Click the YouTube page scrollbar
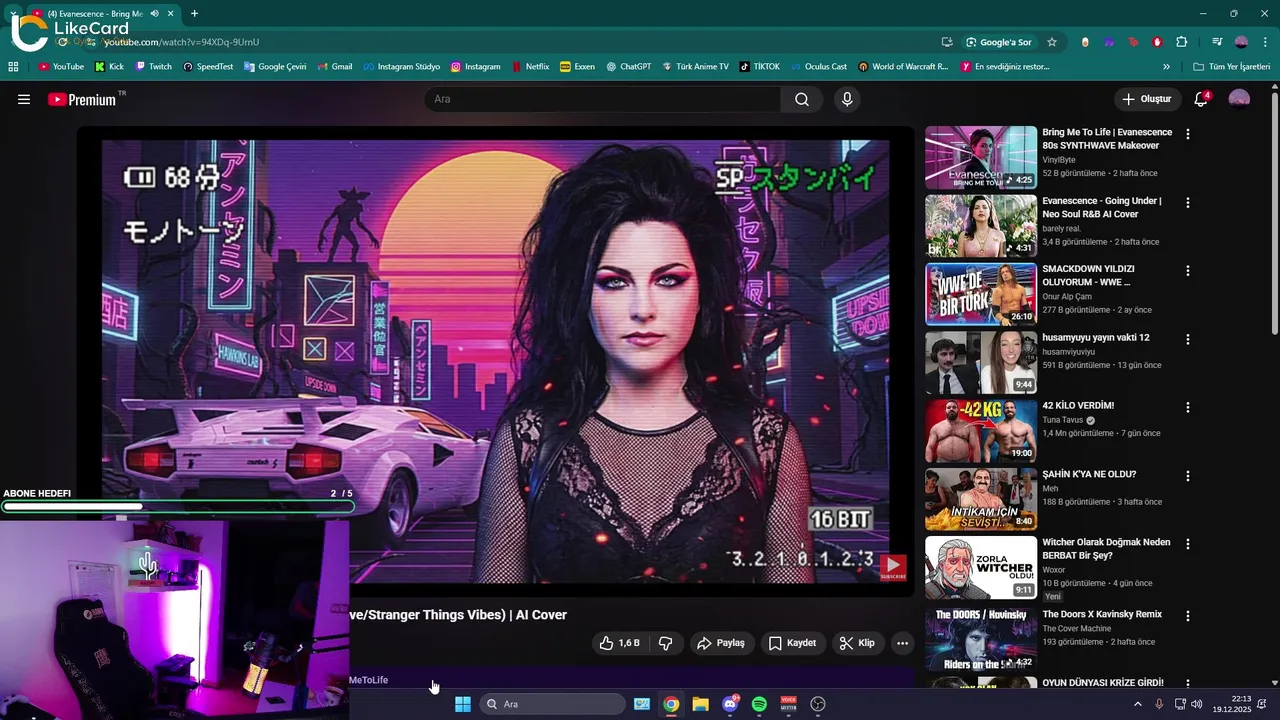1280x720 pixels. (x=1274, y=215)
